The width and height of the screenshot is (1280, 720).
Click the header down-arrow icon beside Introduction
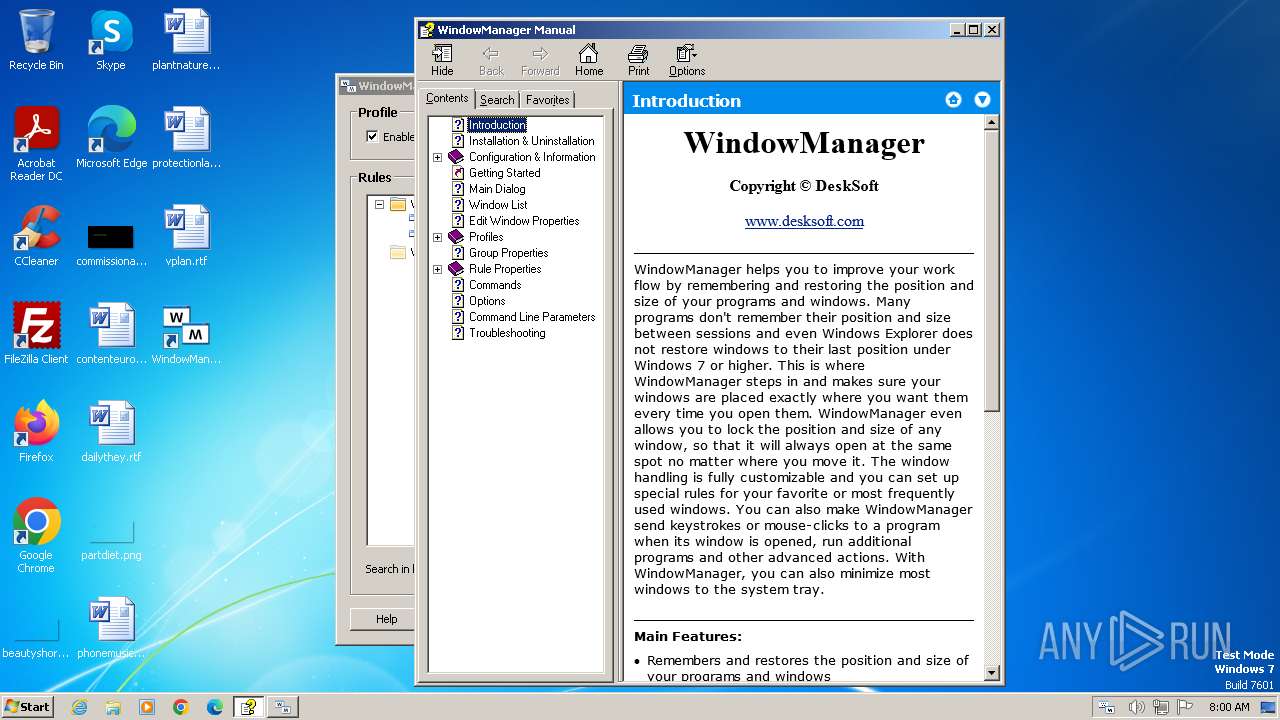pos(982,99)
